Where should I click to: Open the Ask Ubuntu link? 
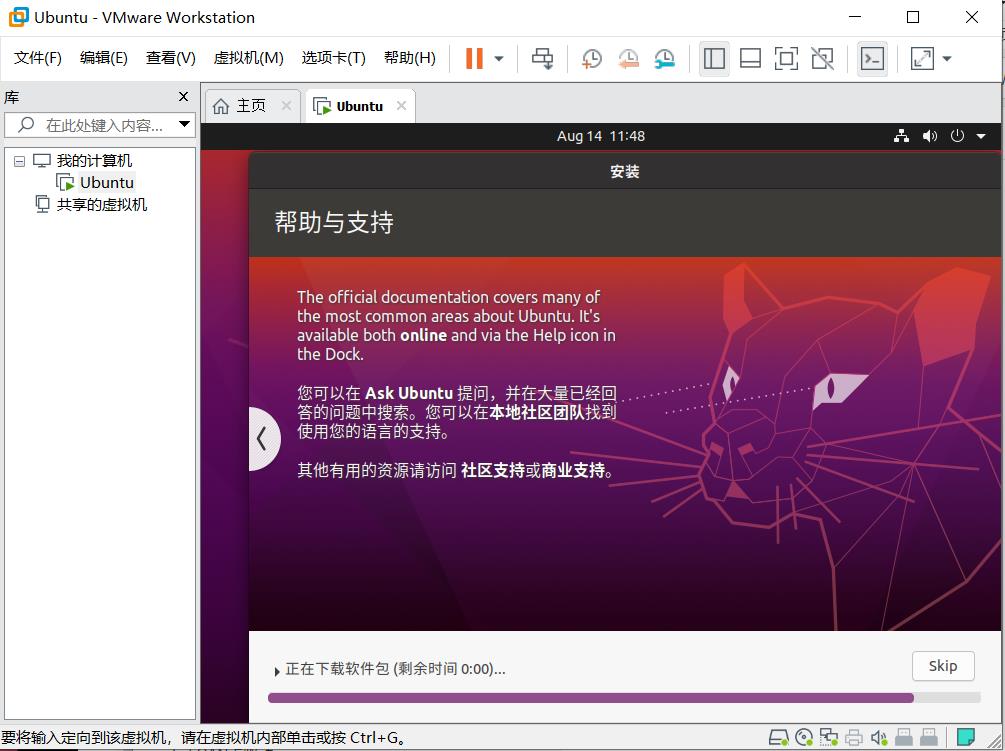[x=409, y=393]
